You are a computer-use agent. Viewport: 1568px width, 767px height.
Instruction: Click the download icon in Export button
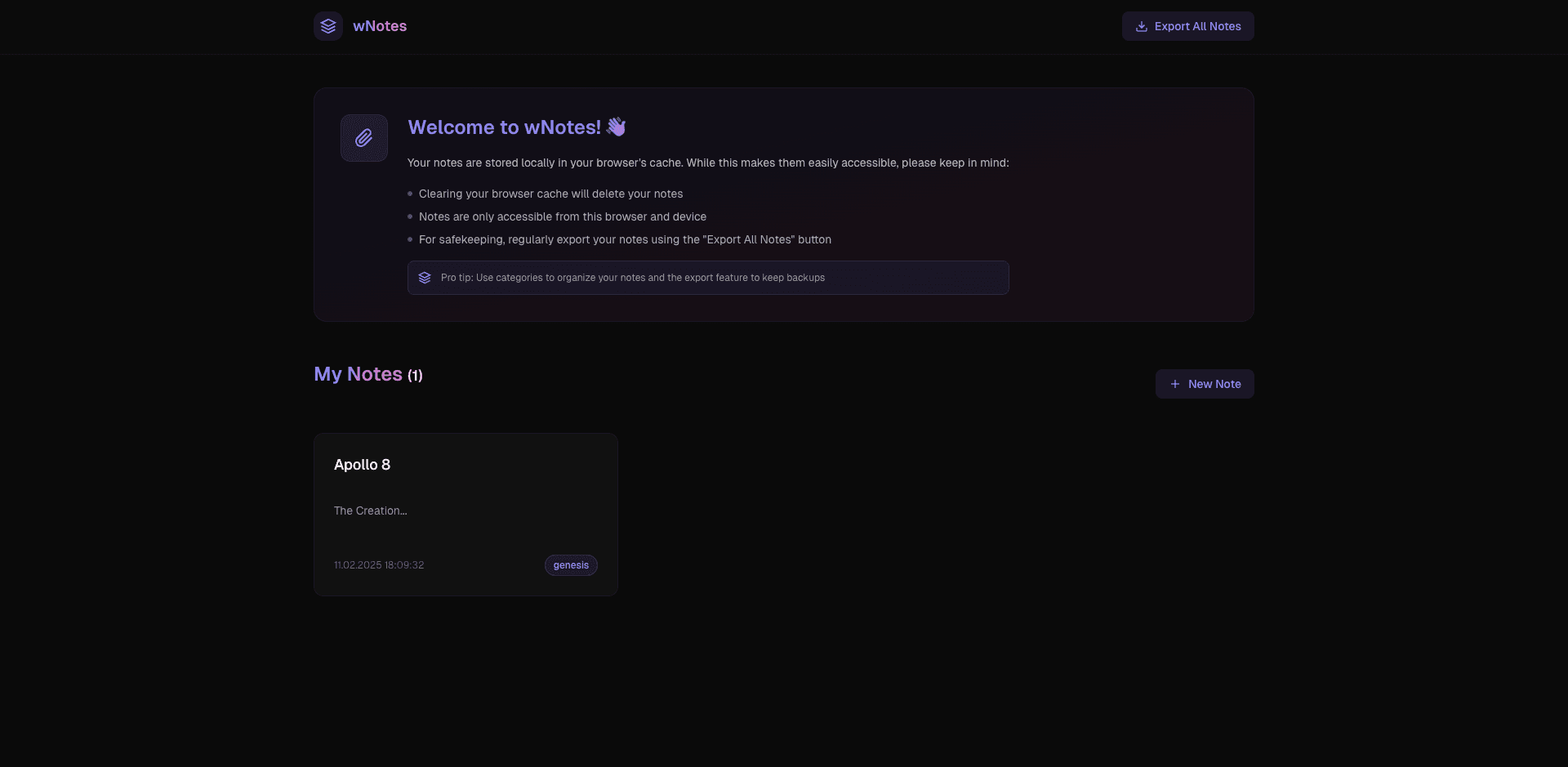point(1142,26)
